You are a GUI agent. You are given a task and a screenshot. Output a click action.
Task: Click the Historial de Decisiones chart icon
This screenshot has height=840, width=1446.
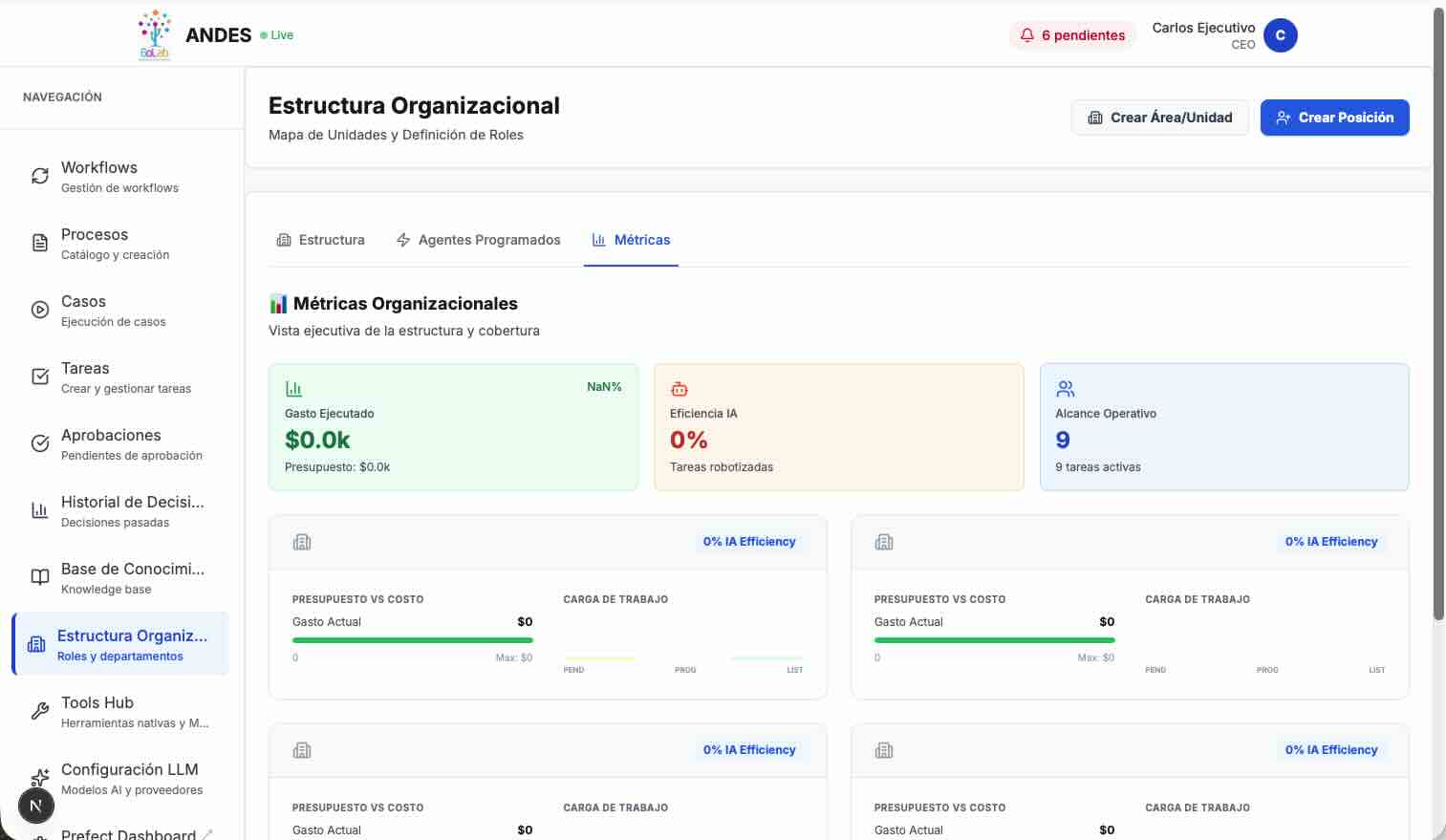(39, 509)
